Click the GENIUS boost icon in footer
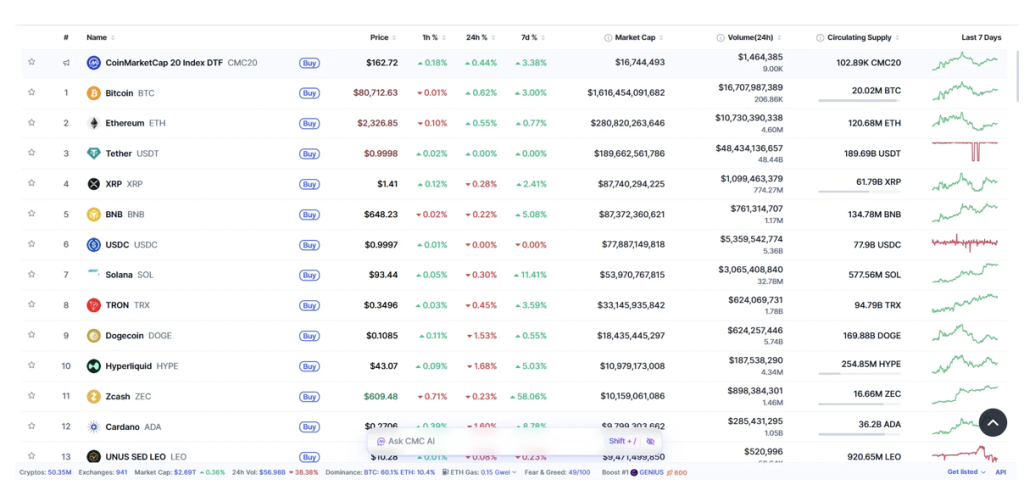The width and height of the screenshot is (1024, 485). 634,472
